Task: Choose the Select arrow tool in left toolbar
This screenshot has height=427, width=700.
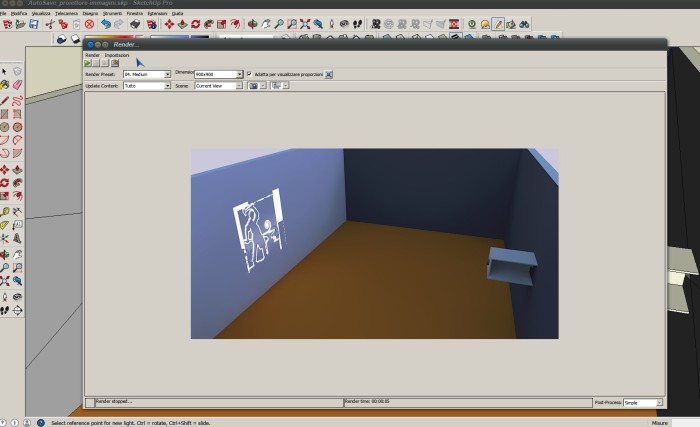Action: tap(4, 71)
